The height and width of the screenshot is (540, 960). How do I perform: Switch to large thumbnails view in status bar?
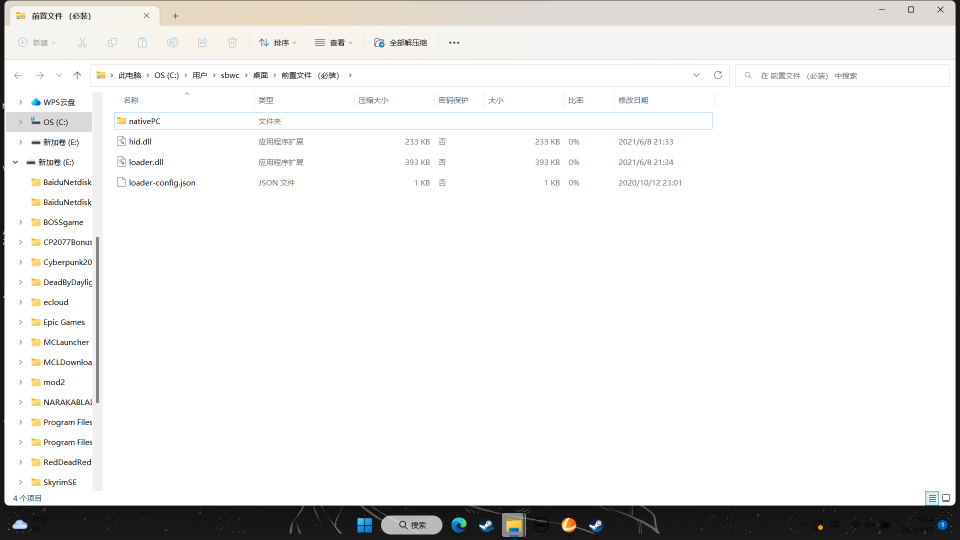tap(946, 498)
